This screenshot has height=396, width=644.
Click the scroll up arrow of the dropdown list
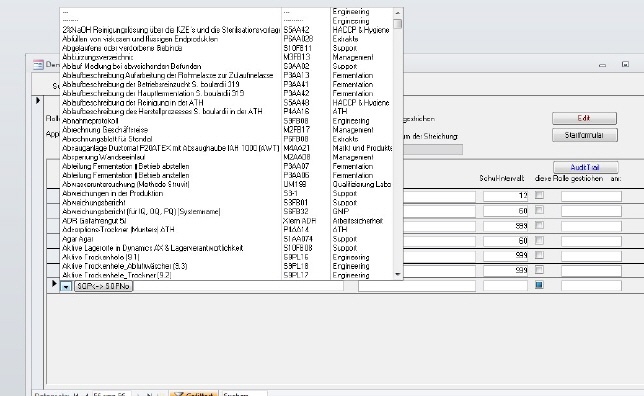coord(397,13)
